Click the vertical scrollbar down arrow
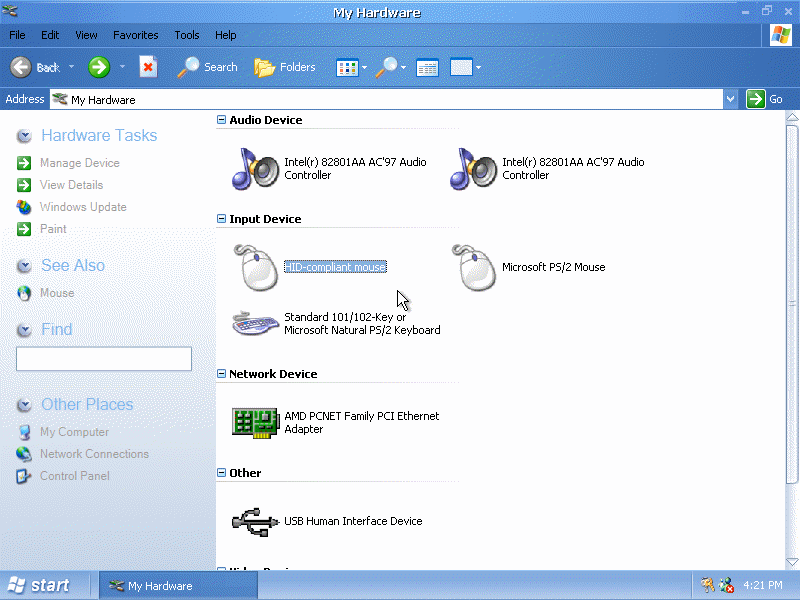The height and width of the screenshot is (600, 800). [x=792, y=562]
